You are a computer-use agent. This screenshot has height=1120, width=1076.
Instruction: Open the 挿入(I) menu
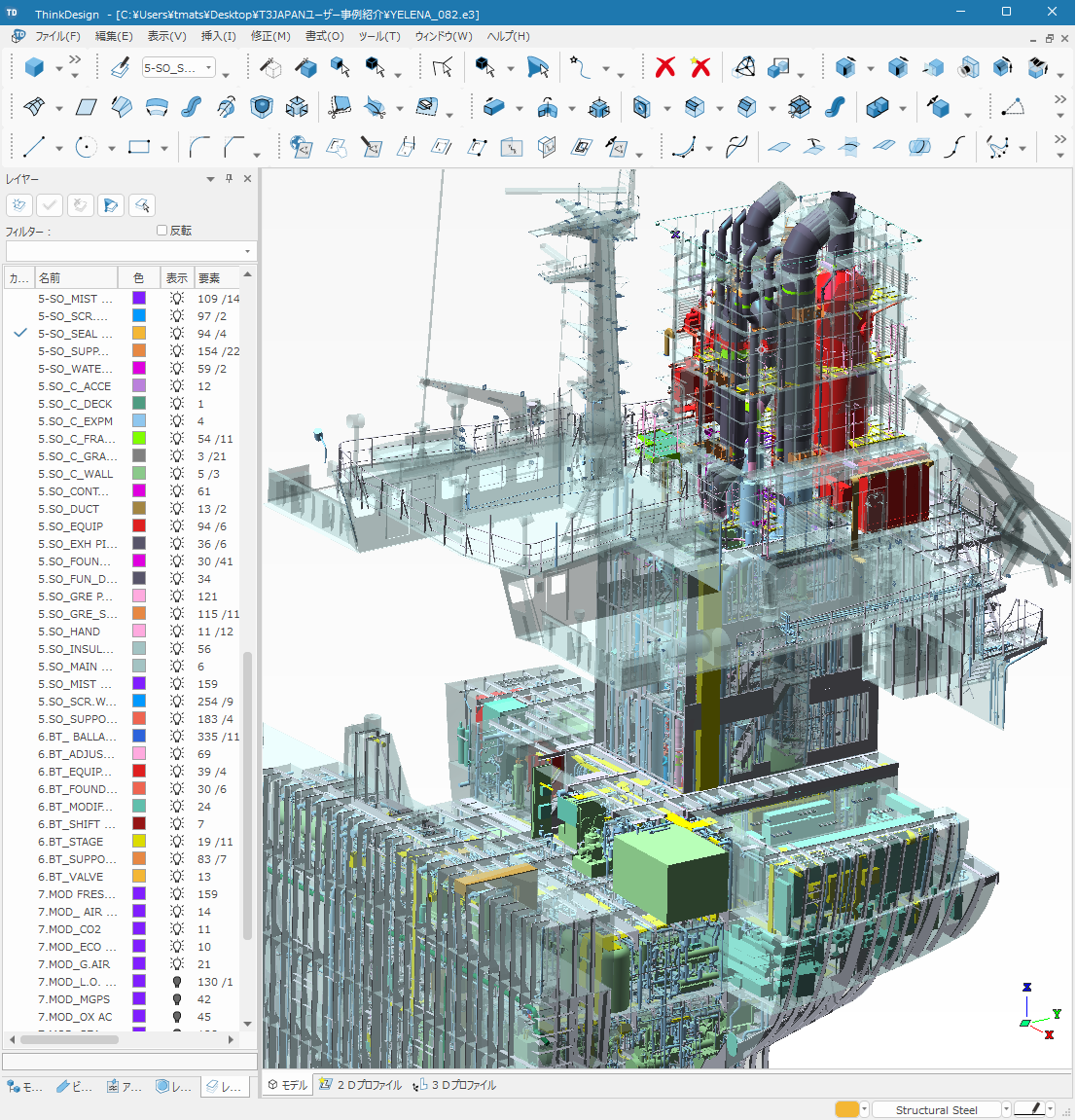tap(218, 36)
